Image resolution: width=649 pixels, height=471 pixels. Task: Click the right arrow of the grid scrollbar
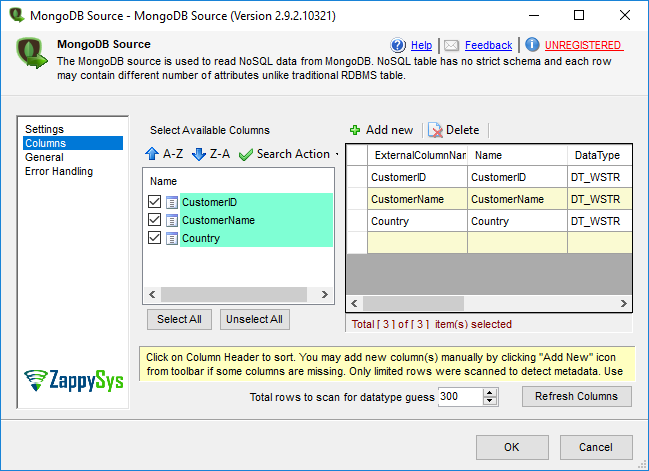coord(623,303)
